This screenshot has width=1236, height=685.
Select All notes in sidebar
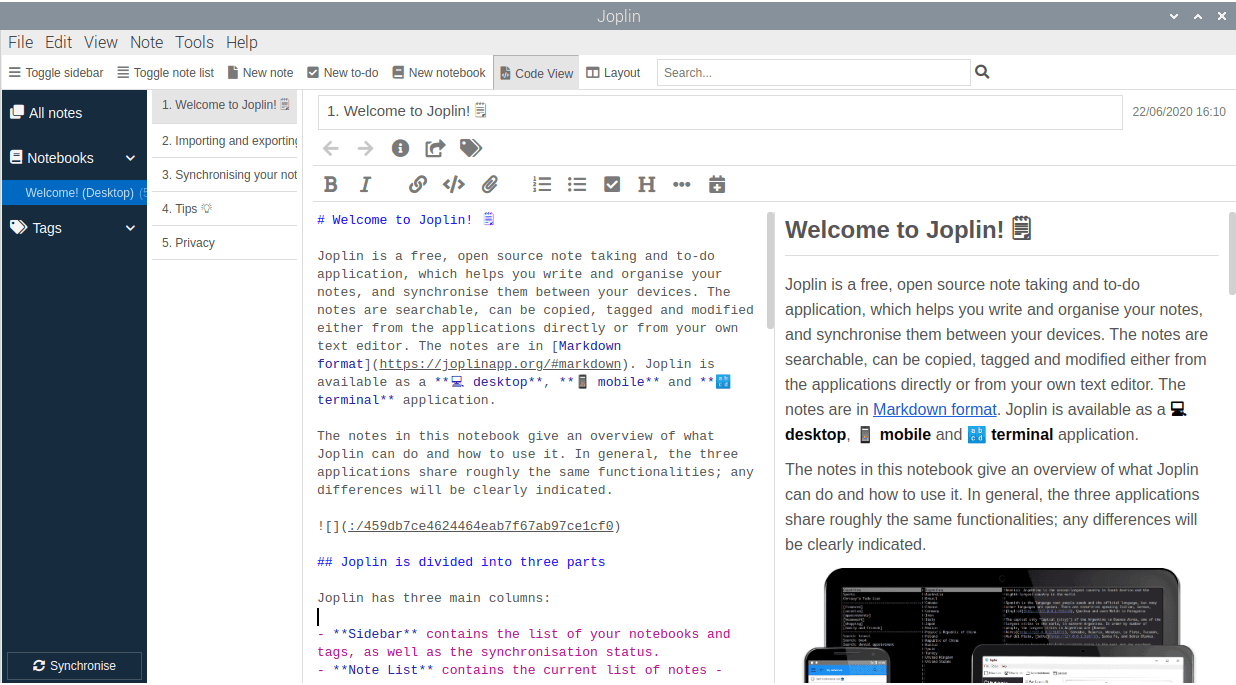coord(74,113)
